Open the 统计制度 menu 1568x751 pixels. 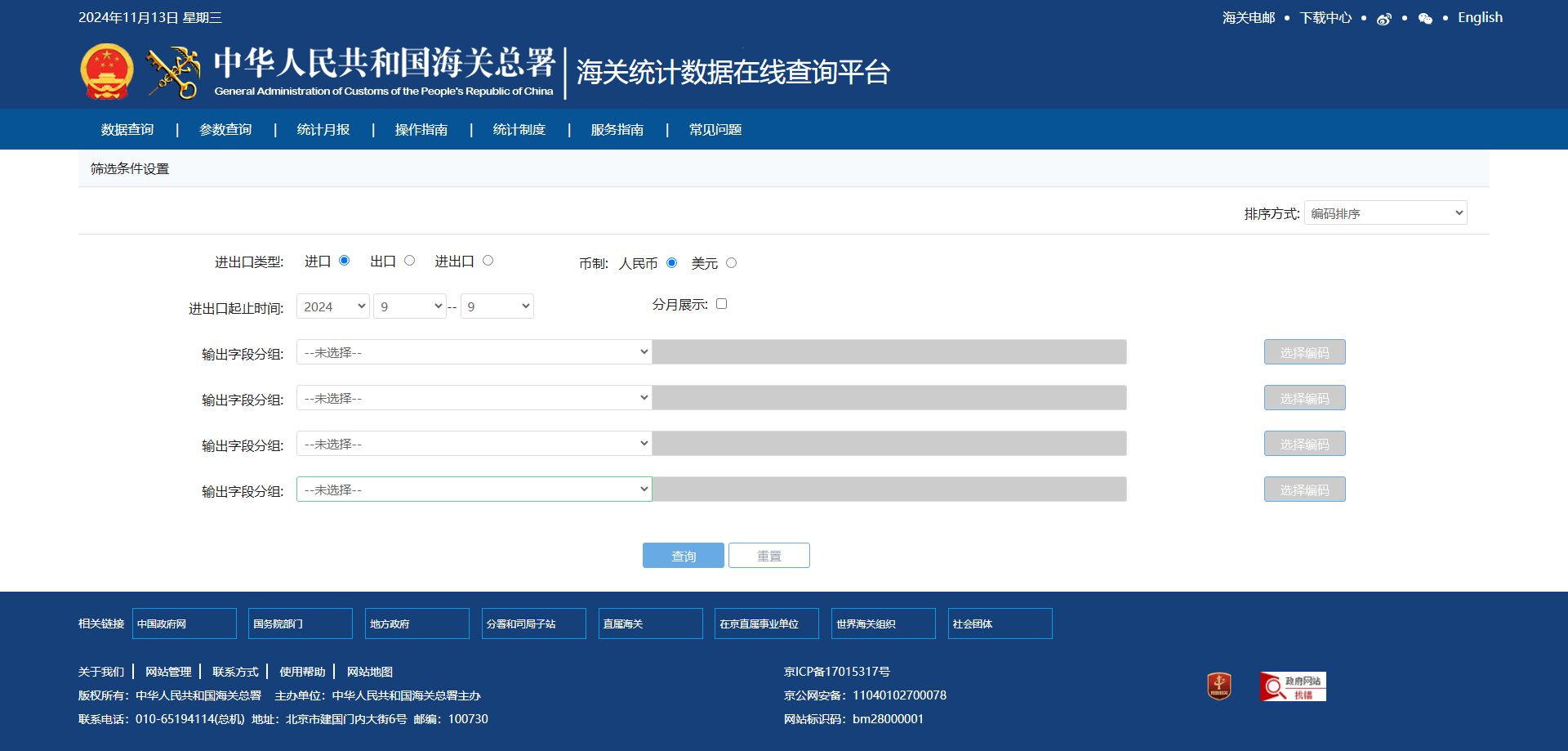(519, 130)
